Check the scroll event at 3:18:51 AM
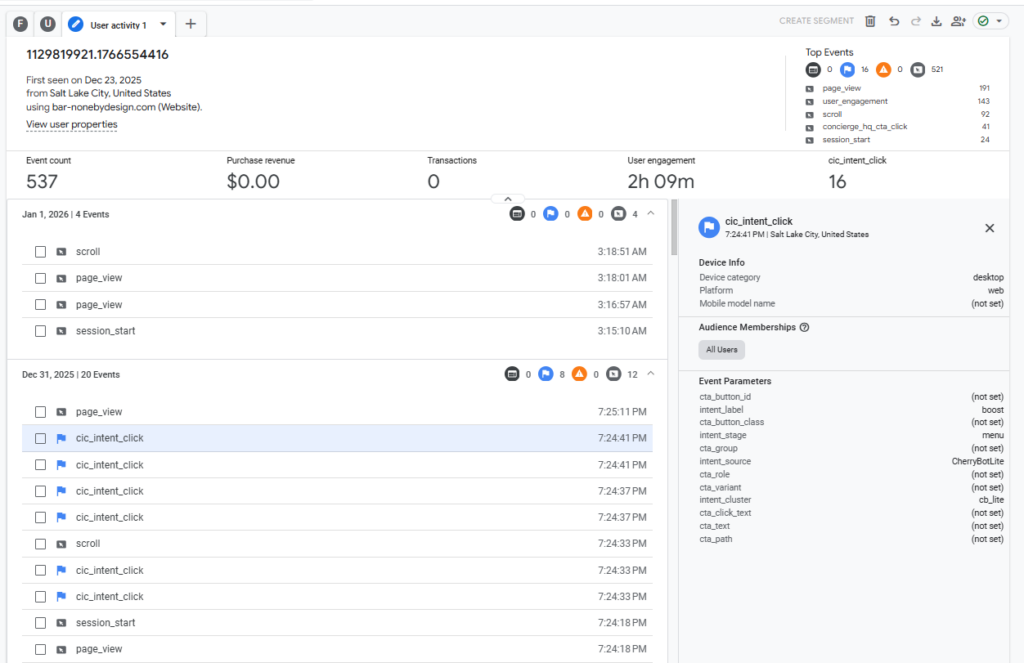This screenshot has height=663, width=1024. (41, 252)
